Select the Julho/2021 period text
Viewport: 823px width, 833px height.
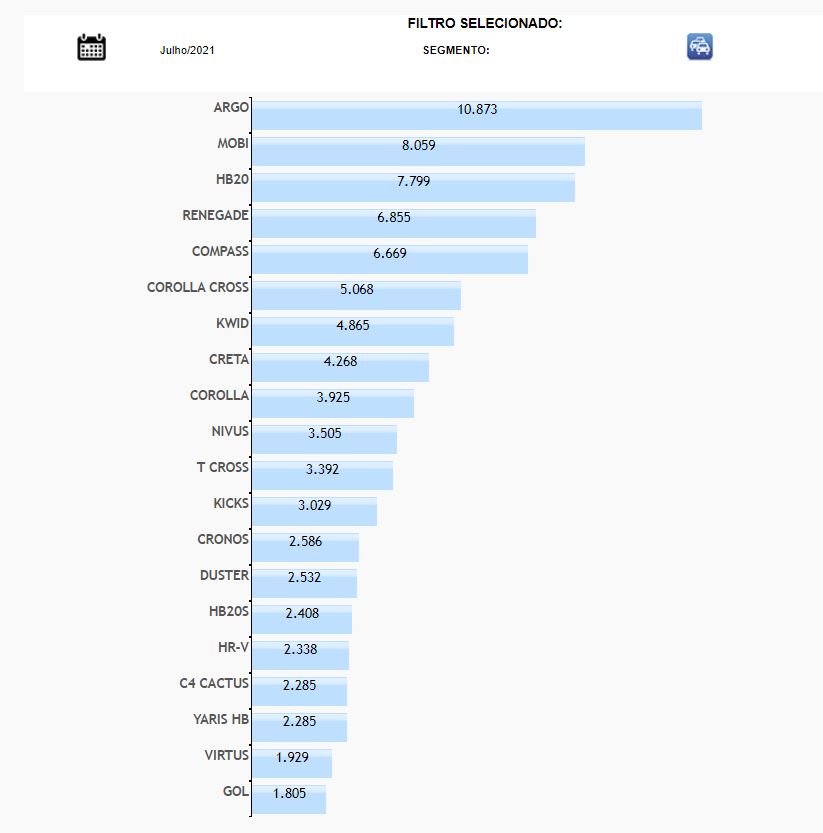187,50
